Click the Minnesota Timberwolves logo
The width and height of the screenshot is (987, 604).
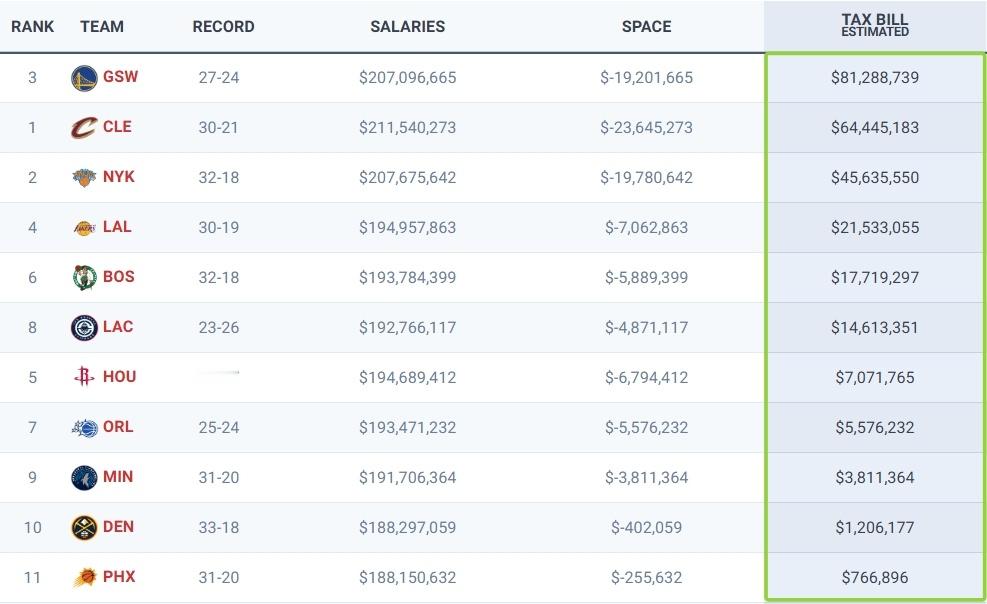(x=84, y=478)
